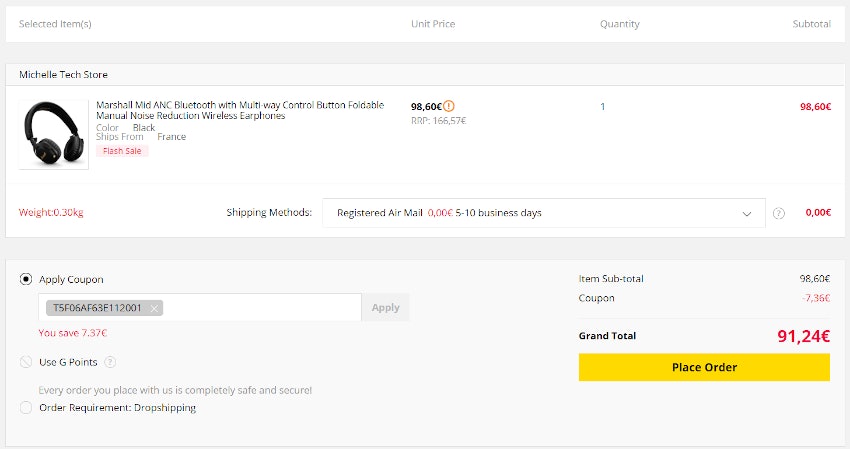Remove coupon code with the x icon

(153, 308)
